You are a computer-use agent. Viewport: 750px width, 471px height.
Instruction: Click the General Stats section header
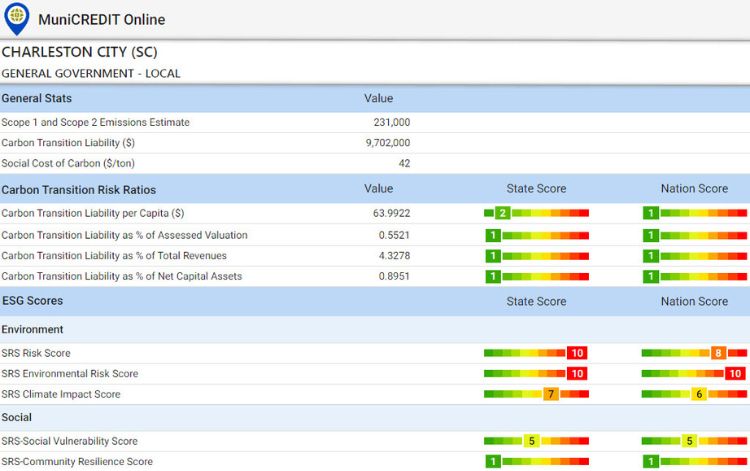click(36, 98)
